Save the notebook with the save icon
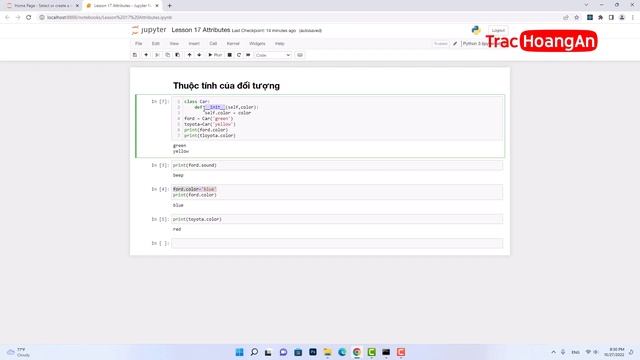 [135, 55]
